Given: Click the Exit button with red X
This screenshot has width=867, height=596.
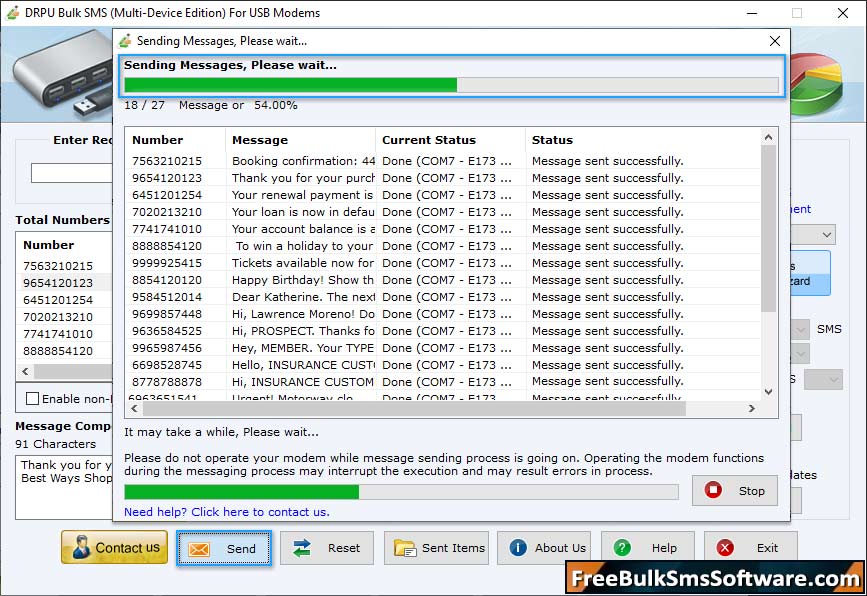Looking at the screenshot, I should 751,548.
